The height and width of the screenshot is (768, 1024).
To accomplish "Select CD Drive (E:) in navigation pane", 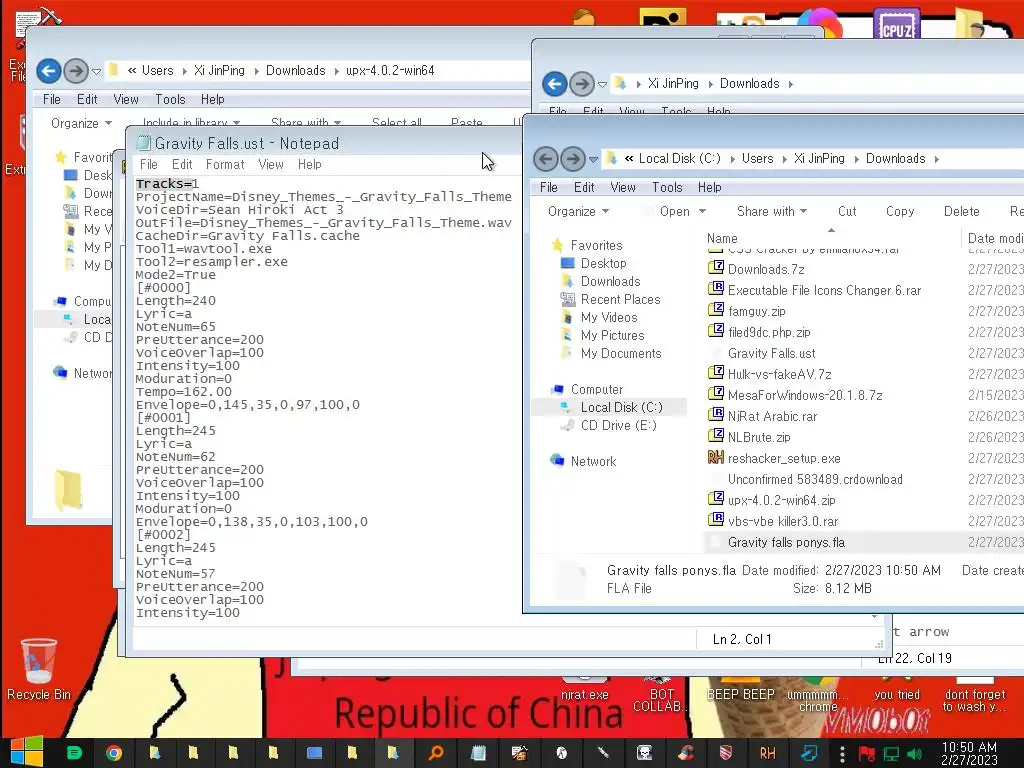I will [x=618, y=426].
